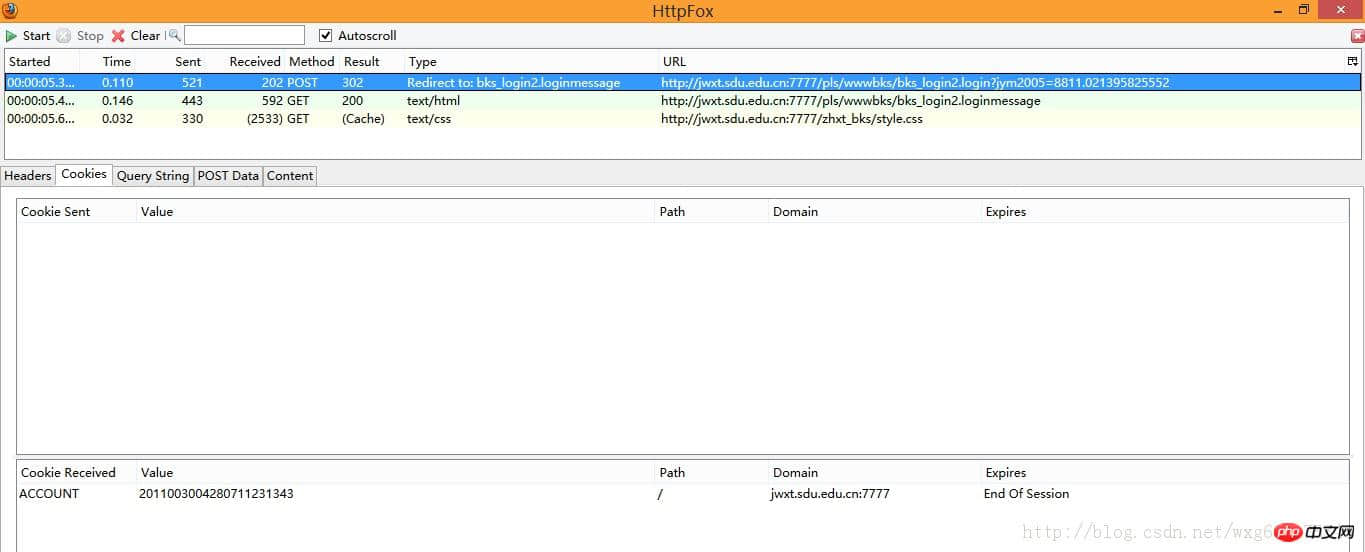
Task: Restore the HttpFox window size
Action: click(1303, 11)
